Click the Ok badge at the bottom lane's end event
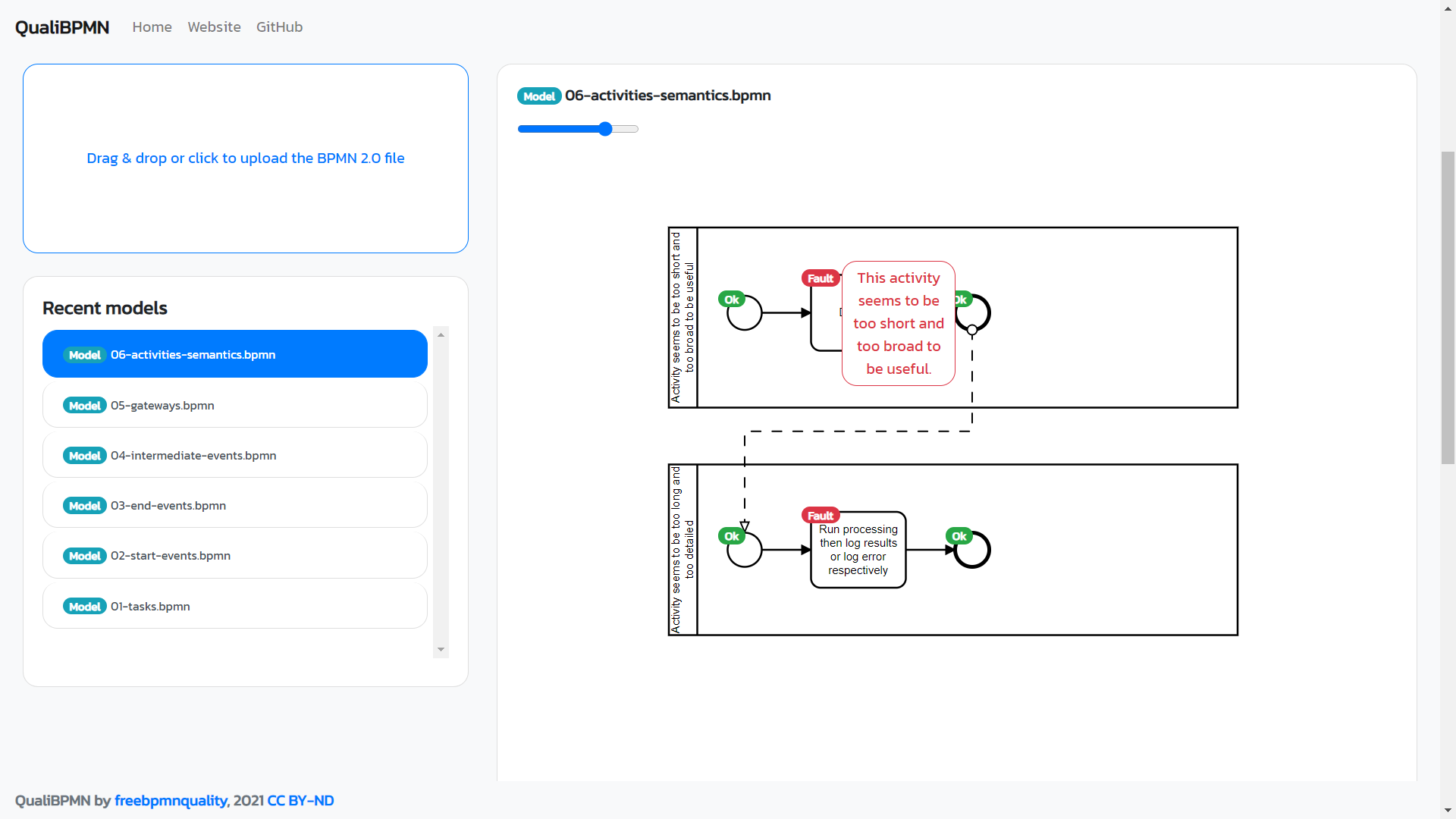 [959, 535]
